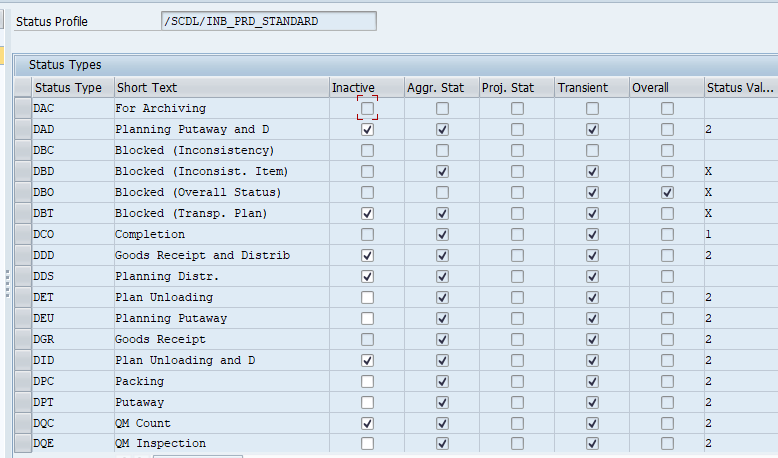Image resolution: width=778 pixels, height=458 pixels.
Task: Toggle Transient checkbox for DCO Completion row
Action: pos(592,234)
